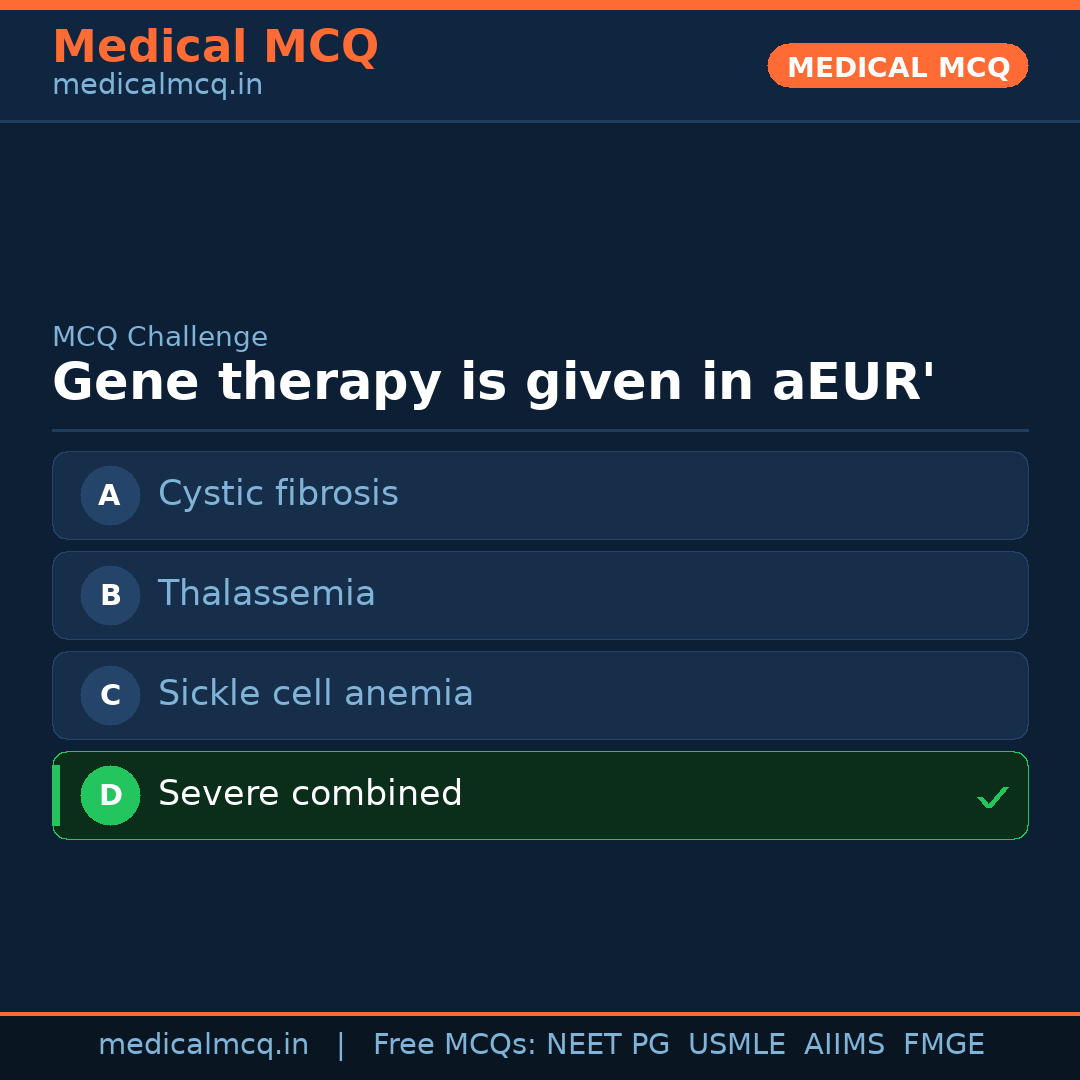
Task: Click "NEET PG" in the footer
Action: tap(608, 1045)
